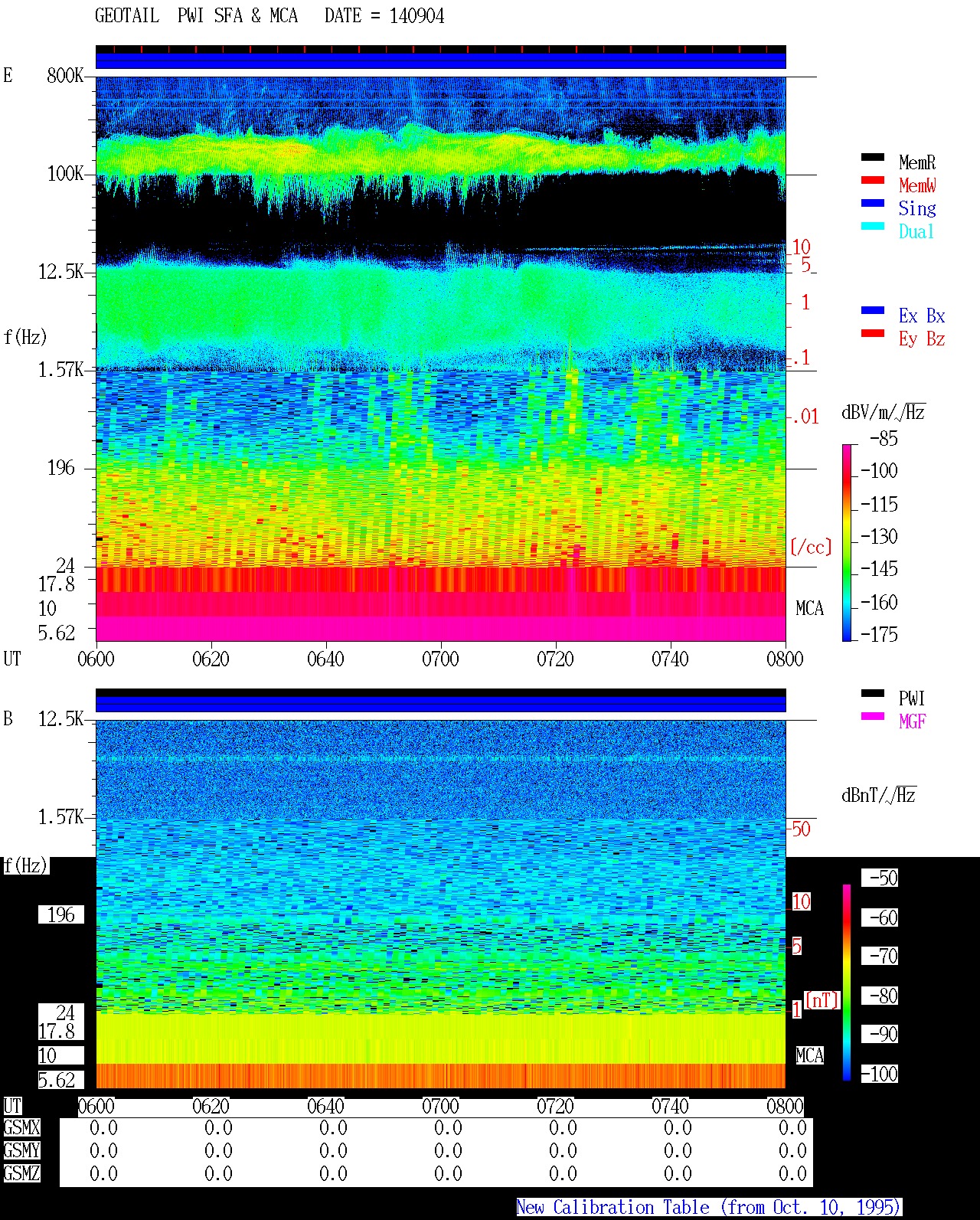Click the GSMX row label

[x=21, y=1127]
